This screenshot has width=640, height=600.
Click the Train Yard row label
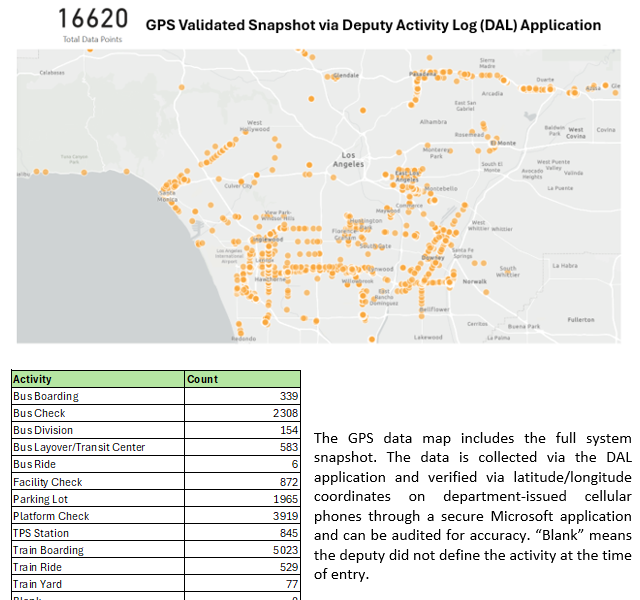(37, 584)
